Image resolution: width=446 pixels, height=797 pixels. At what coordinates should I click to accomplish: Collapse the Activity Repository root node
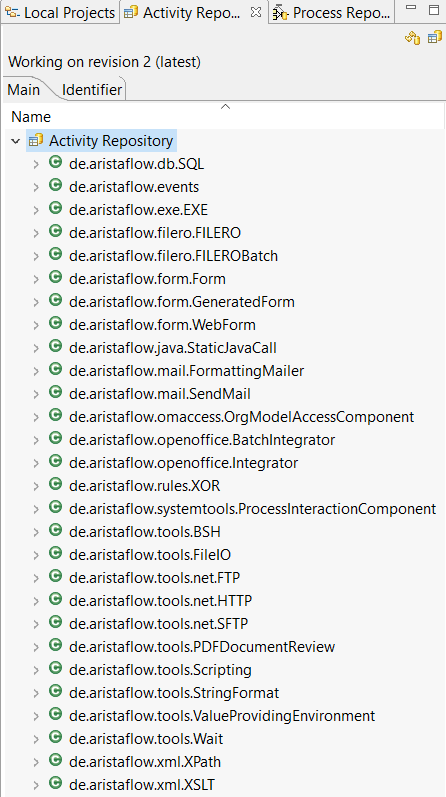pyautogui.click(x=16, y=141)
